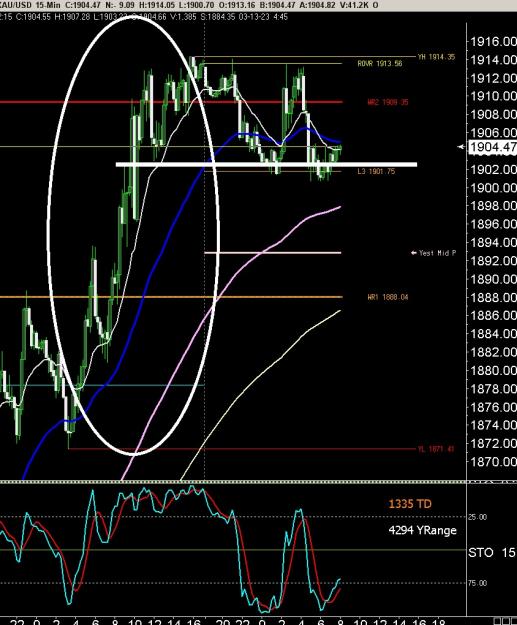Click the 4294 YRange indicator text
The width and height of the screenshot is (517, 625).
click(x=423, y=530)
